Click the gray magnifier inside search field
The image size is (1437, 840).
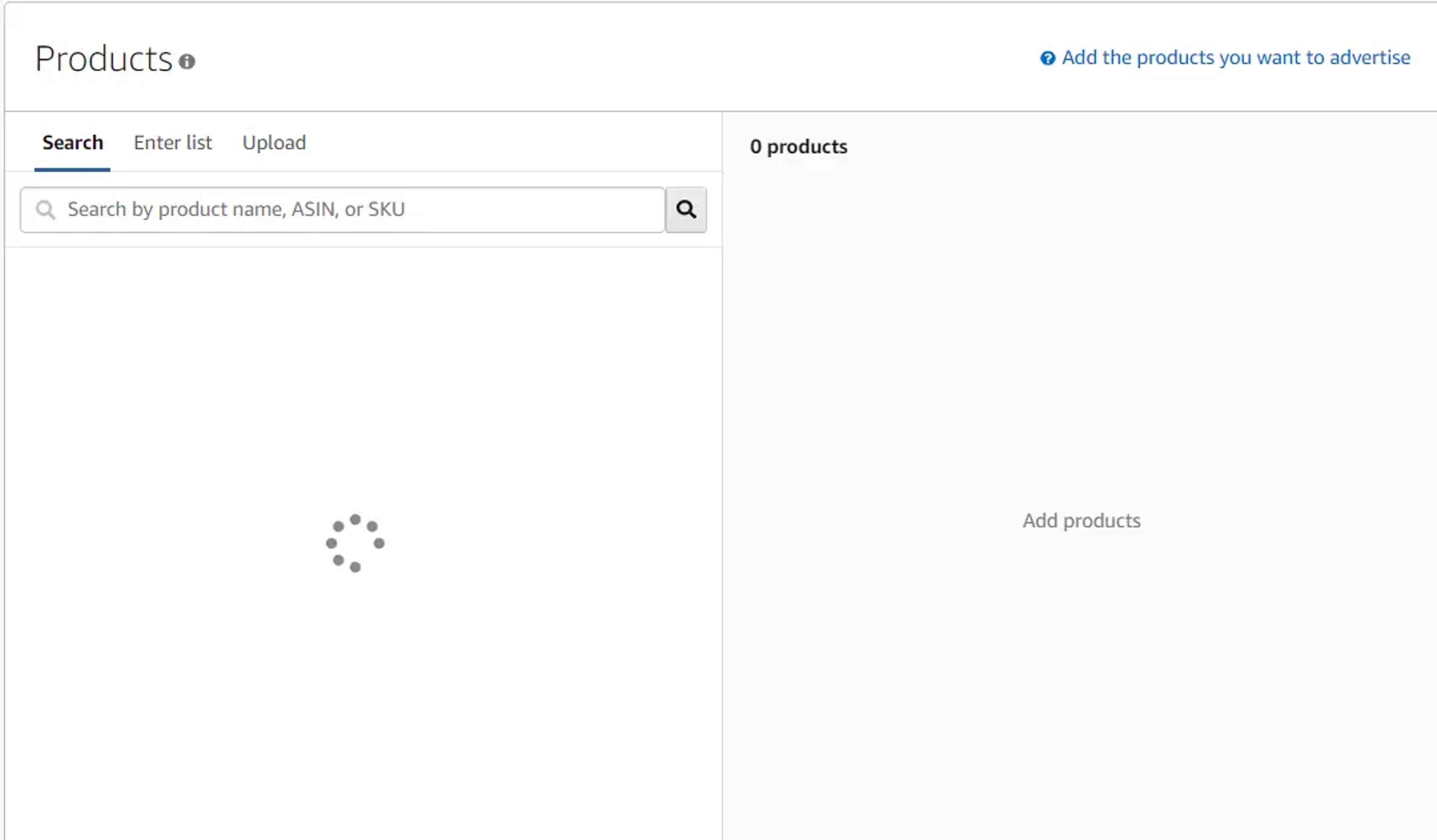(46, 210)
